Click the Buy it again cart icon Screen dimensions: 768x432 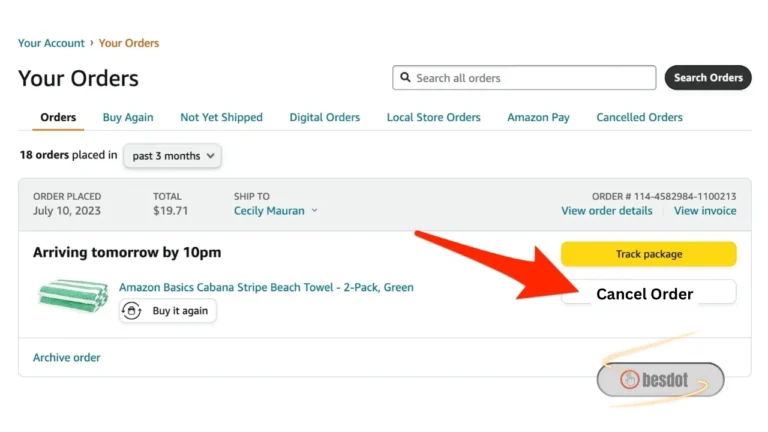tap(131, 311)
